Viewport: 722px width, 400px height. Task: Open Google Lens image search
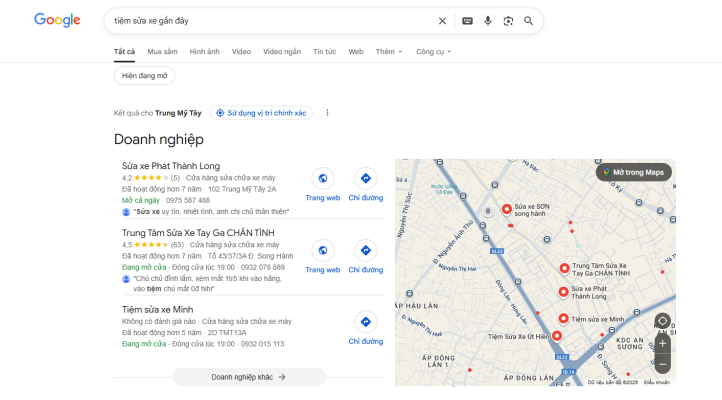tap(508, 20)
